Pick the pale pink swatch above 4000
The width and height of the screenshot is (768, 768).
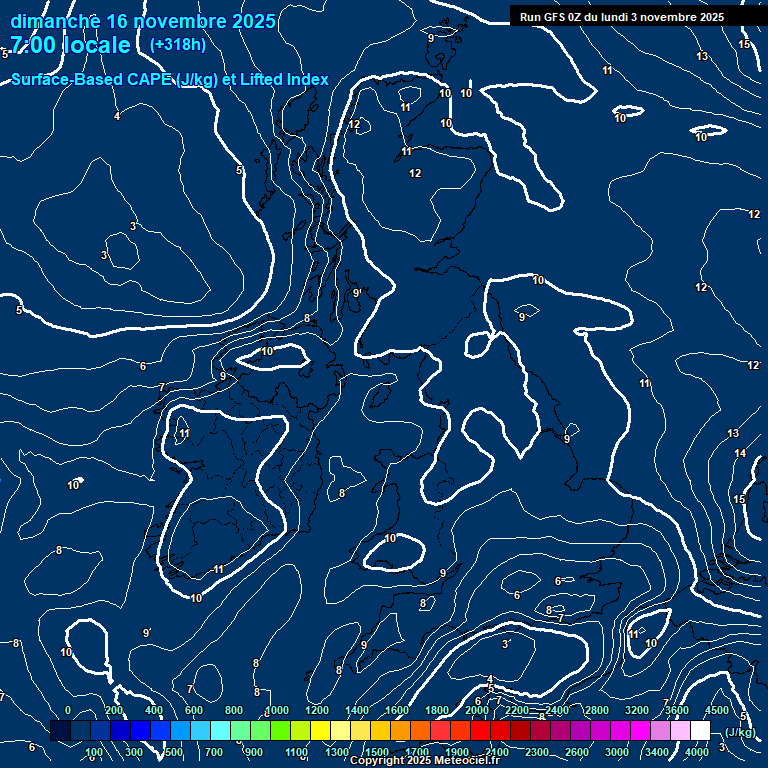[680, 730]
